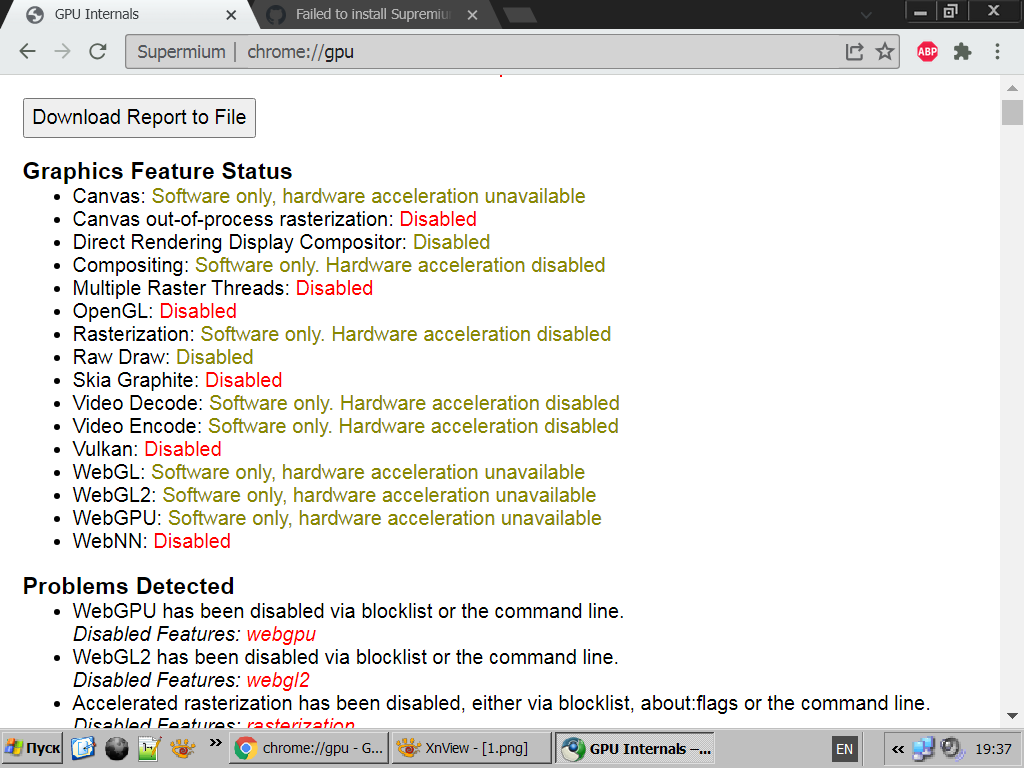Launch XnView from the quick launch
This screenshot has width=1024, height=768.
pos(183,748)
